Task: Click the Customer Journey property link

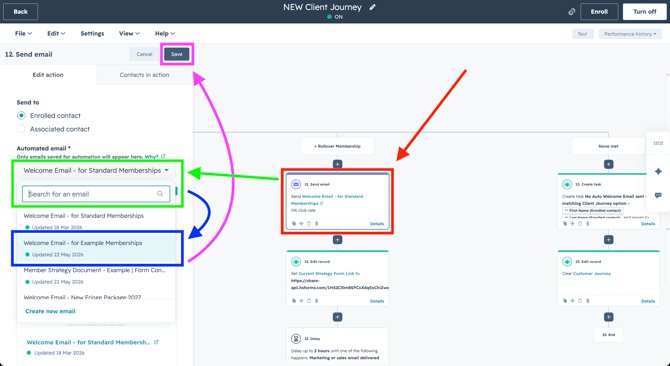Action: point(592,273)
